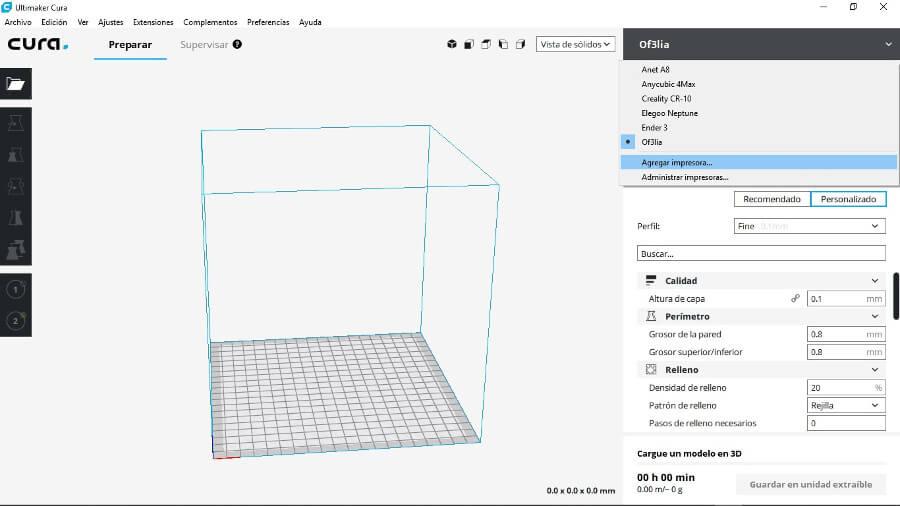Image resolution: width=900 pixels, height=506 pixels.
Task: Click the settings panel scrollbar
Action: tap(896, 296)
